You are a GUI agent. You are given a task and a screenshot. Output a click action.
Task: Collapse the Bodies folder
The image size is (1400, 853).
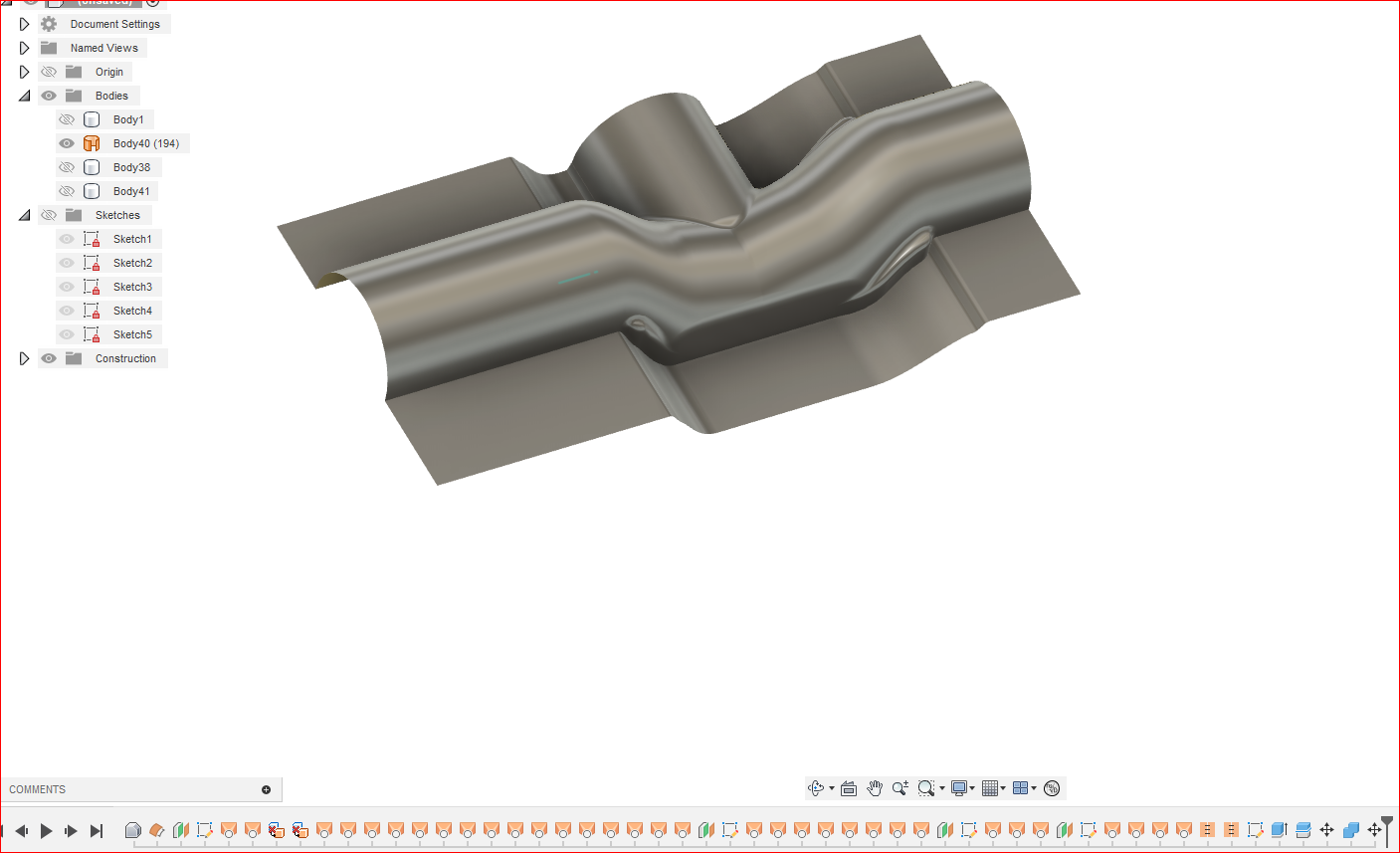coord(25,96)
